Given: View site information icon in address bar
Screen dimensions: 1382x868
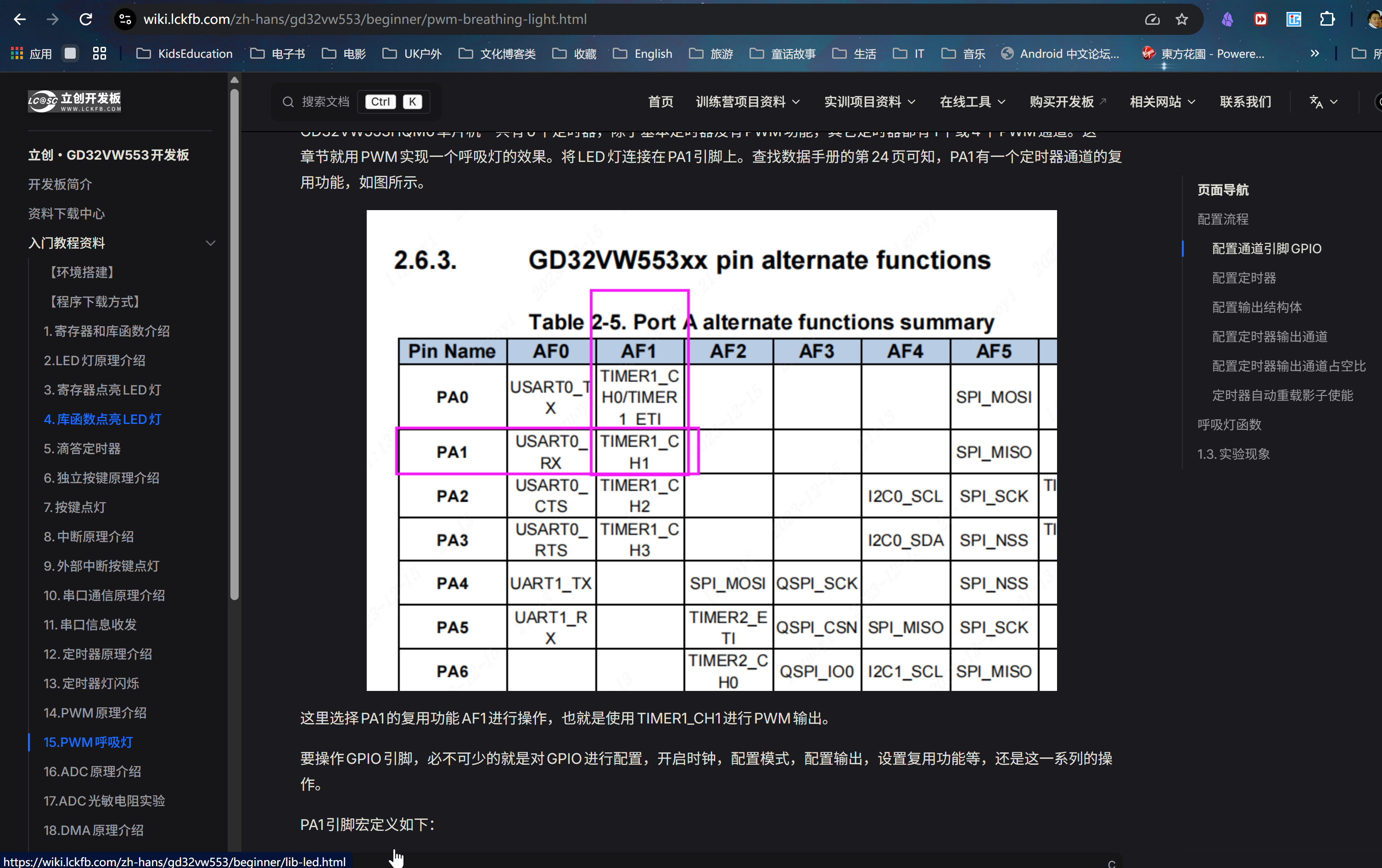Looking at the screenshot, I should click(125, 20).
